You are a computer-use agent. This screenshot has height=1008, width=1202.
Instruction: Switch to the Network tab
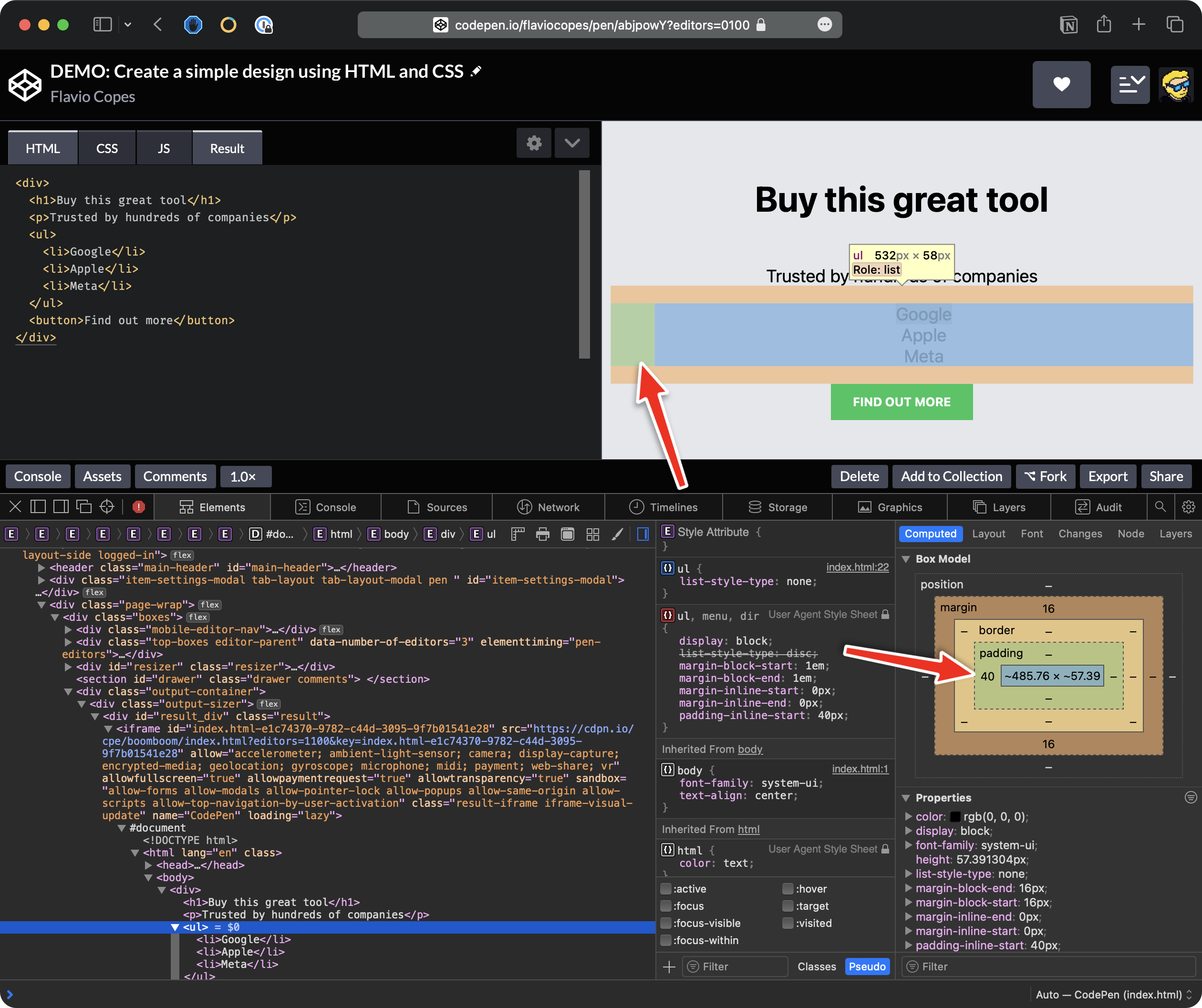pos(548,507)
